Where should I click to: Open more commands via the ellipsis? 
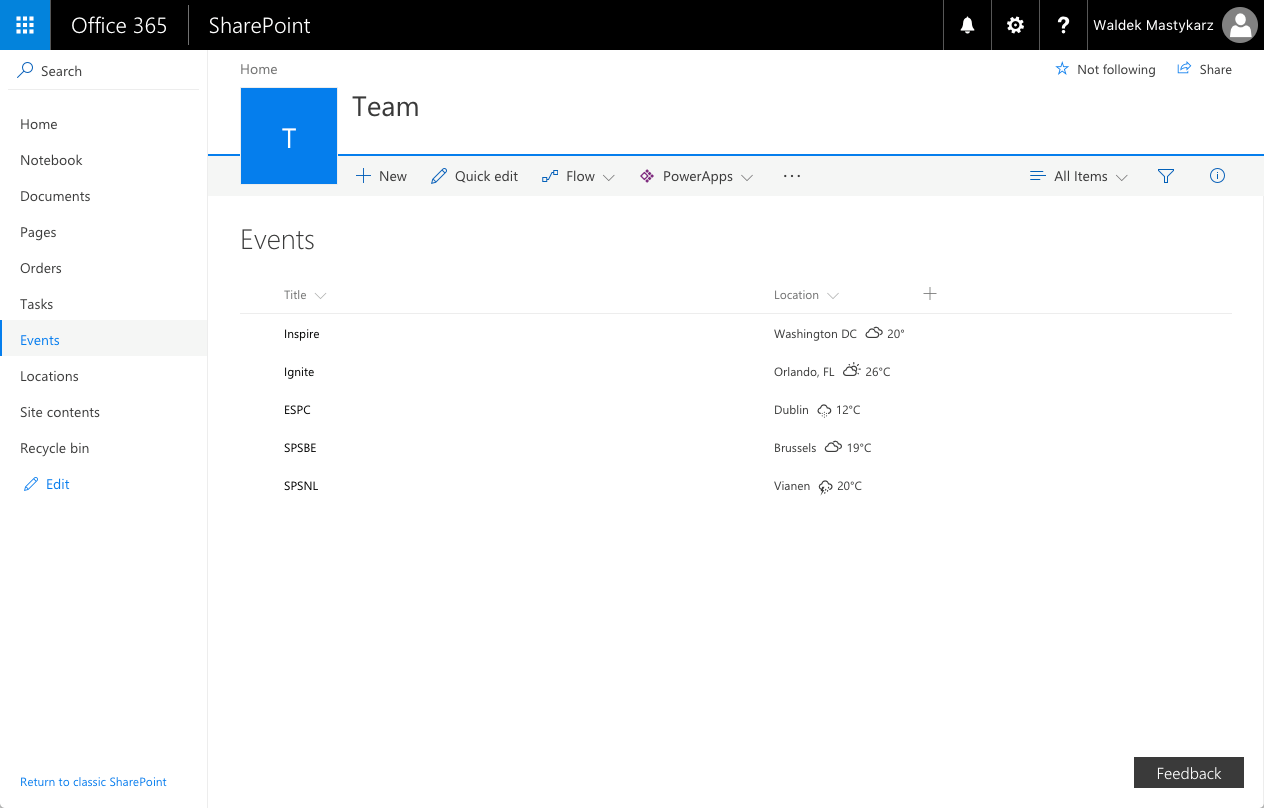point(792,175)
